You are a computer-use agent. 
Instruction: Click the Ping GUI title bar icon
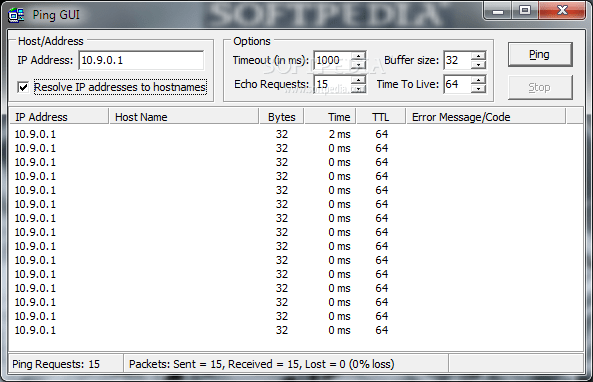click(x=16, y=15)
